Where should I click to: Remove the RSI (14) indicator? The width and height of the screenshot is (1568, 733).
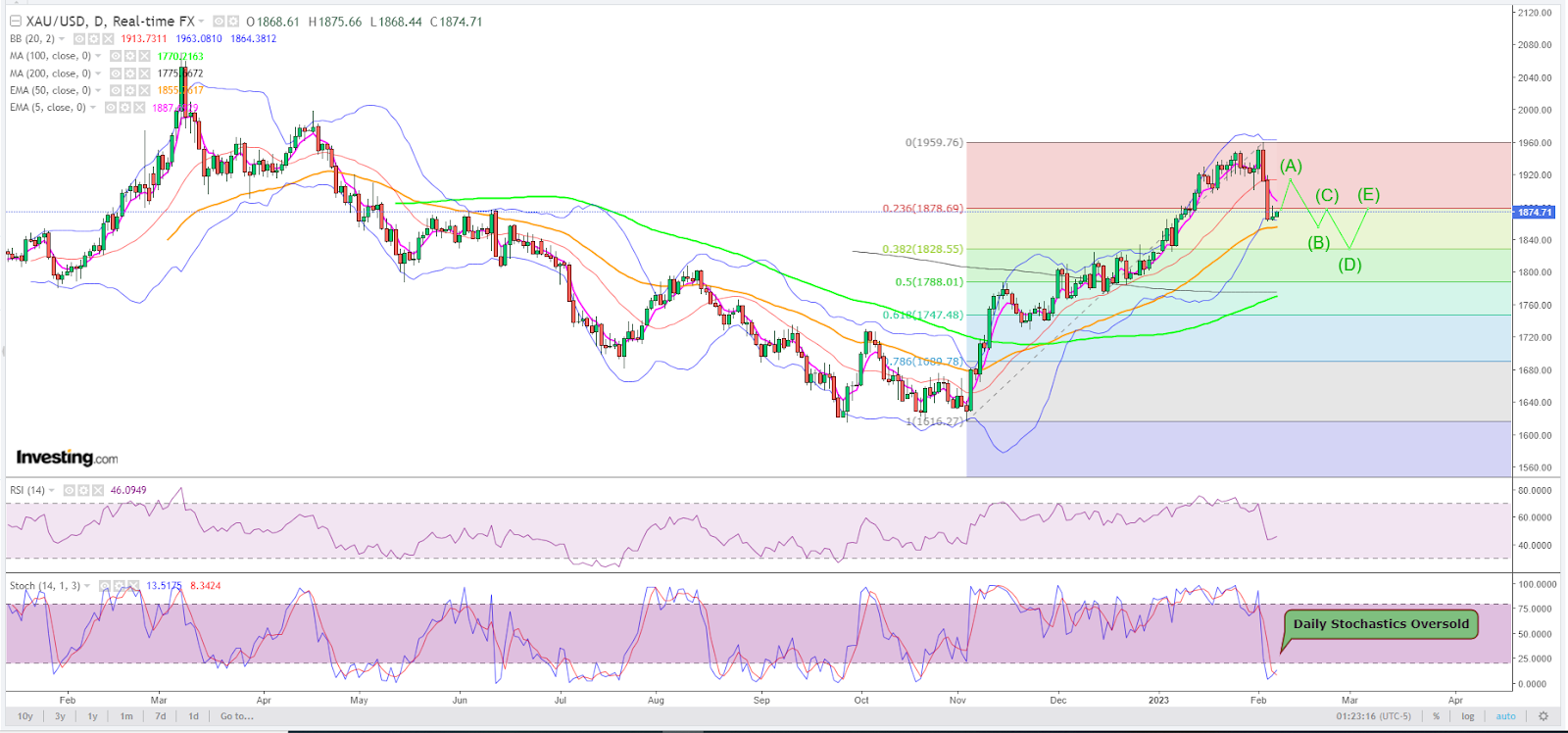(x=100, y=490)
